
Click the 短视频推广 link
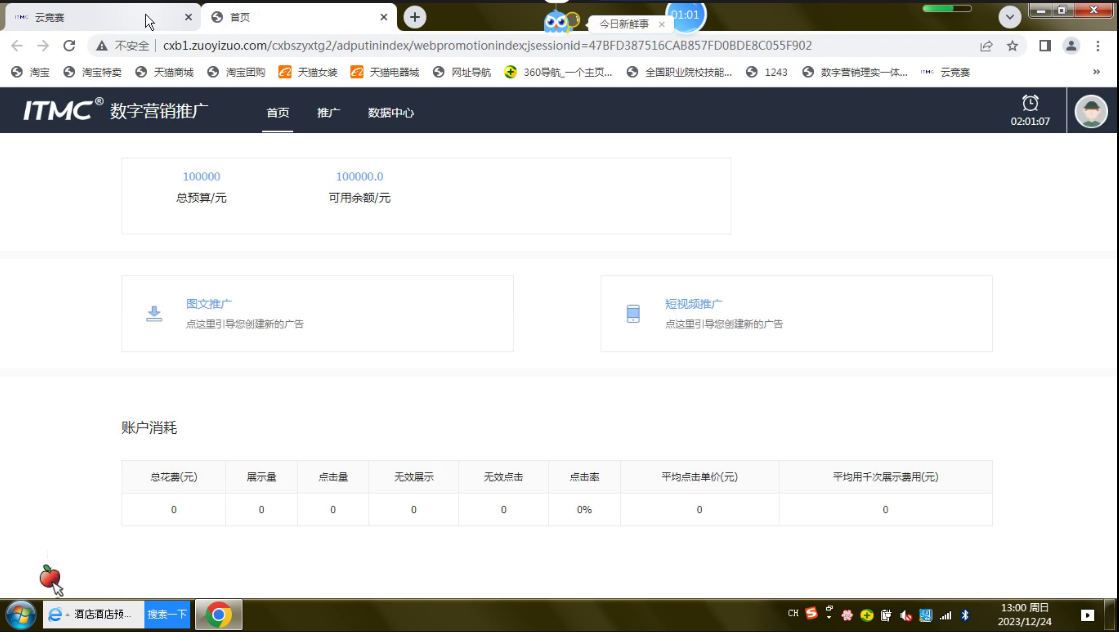tap(694, 304)
